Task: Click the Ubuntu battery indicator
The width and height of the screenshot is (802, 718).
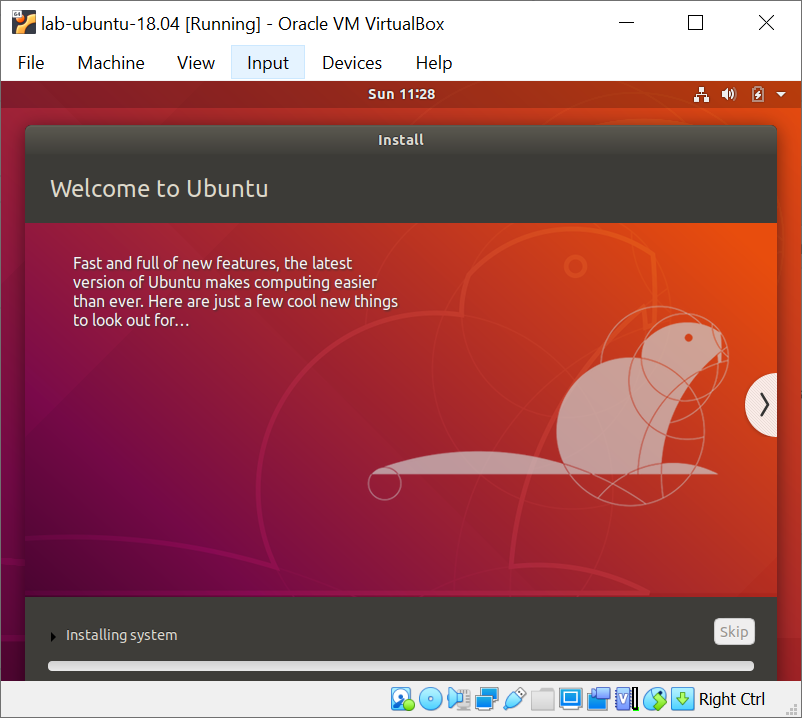Action: (758, 94)
